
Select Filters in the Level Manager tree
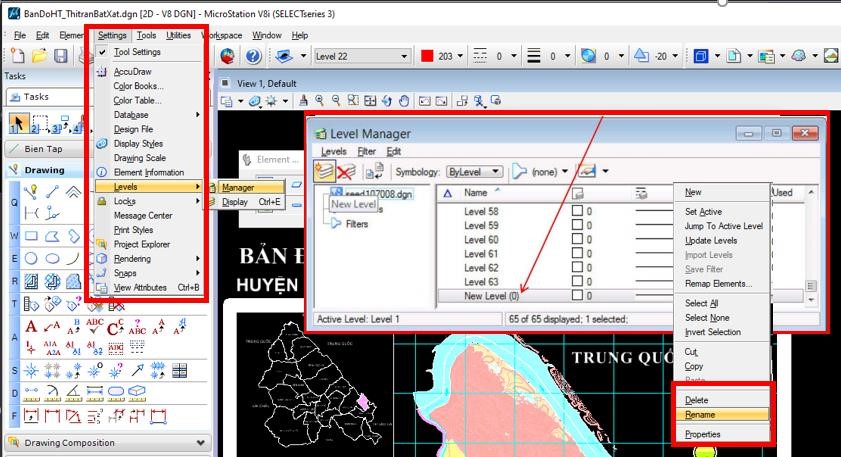point(357,224)
